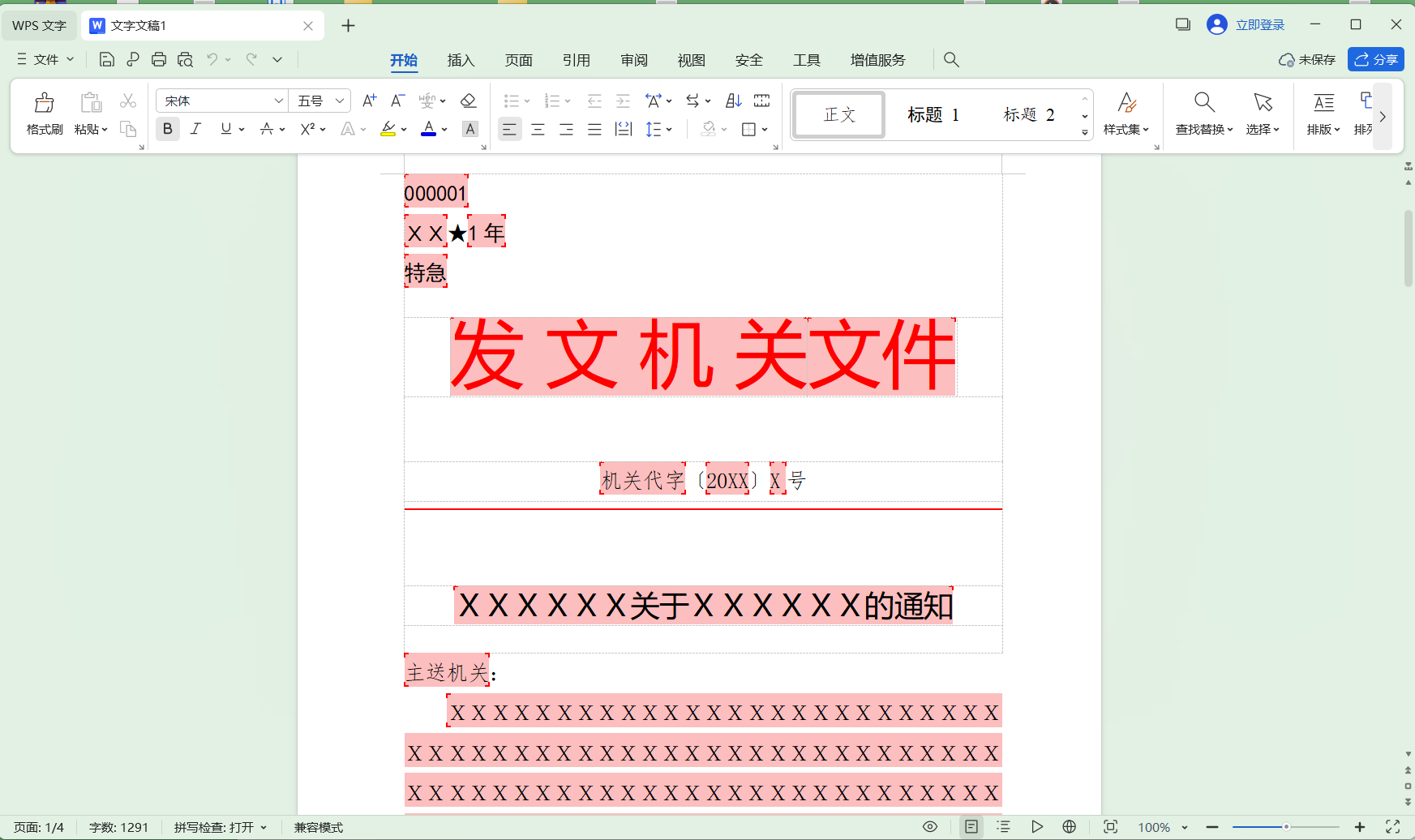Open print preview icon
Screen dimensions: 1415x840
[186, 59]
